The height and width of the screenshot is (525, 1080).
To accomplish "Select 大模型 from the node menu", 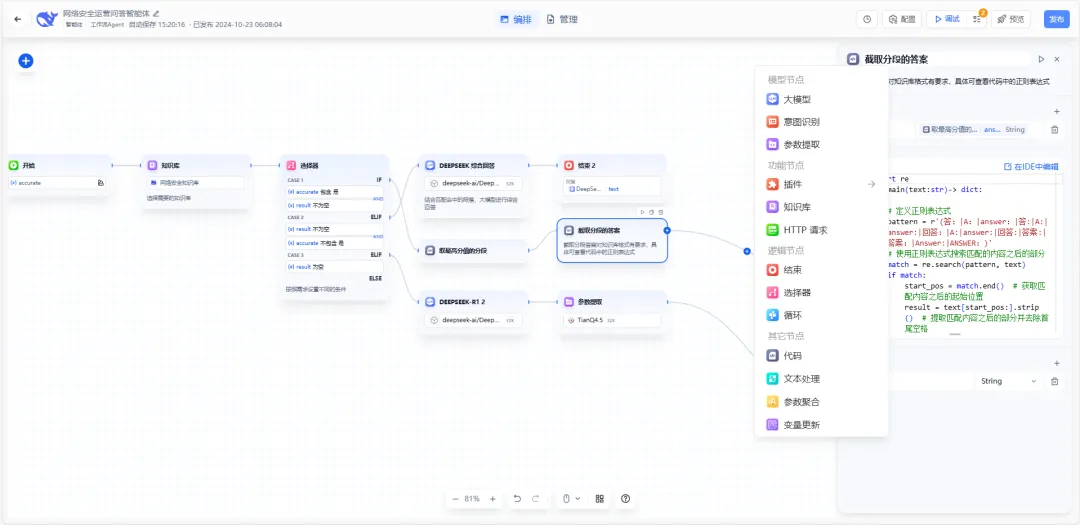I will (796, 99).
